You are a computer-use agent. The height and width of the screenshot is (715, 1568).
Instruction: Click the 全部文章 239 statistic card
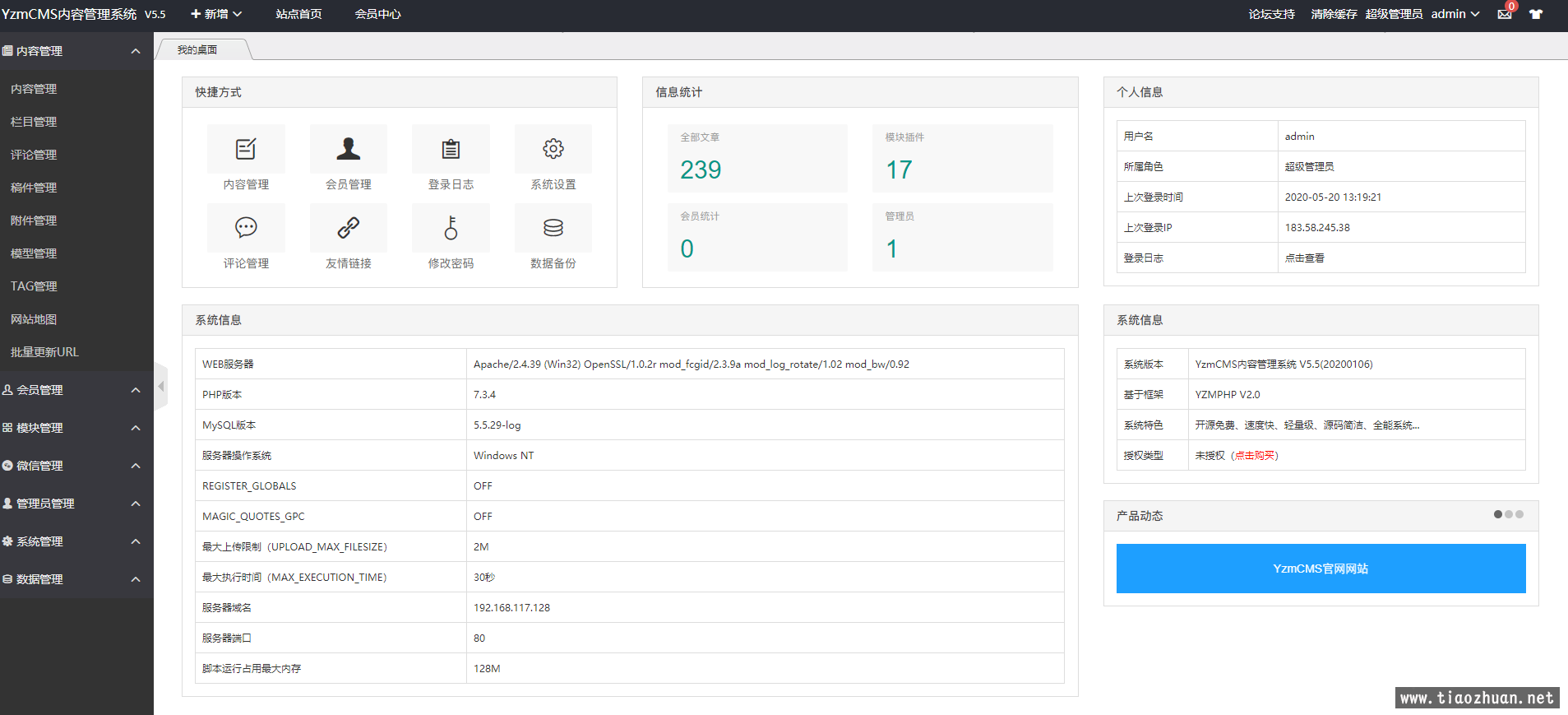[757, 158]
